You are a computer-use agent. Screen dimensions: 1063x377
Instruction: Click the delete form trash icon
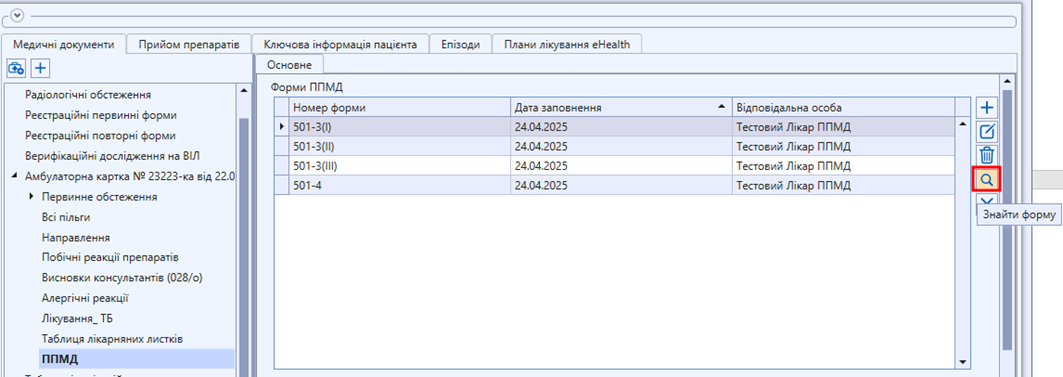pyautogui.click(x=987, y=155)
